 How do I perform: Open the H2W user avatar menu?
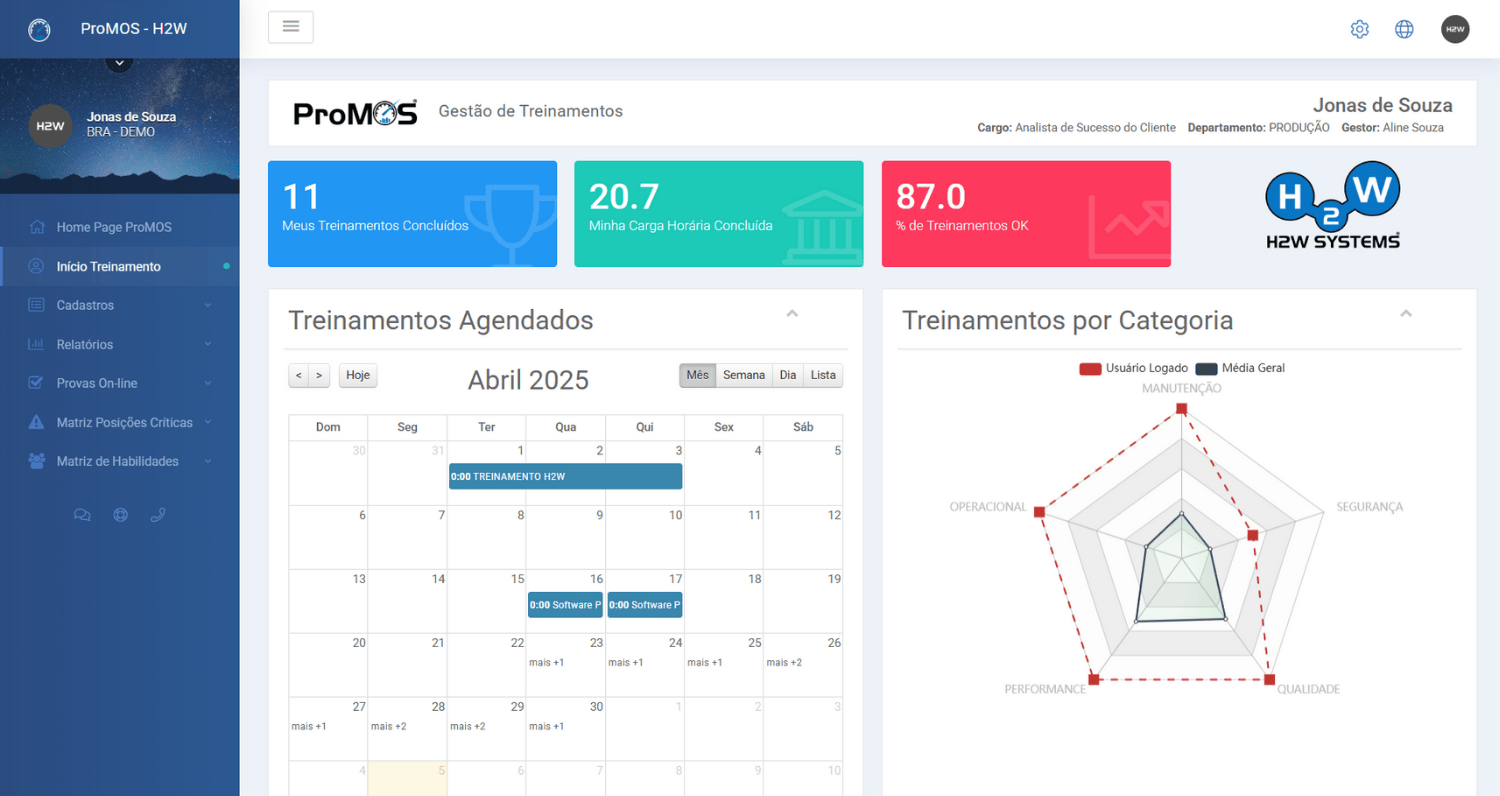pos(1455,29)
